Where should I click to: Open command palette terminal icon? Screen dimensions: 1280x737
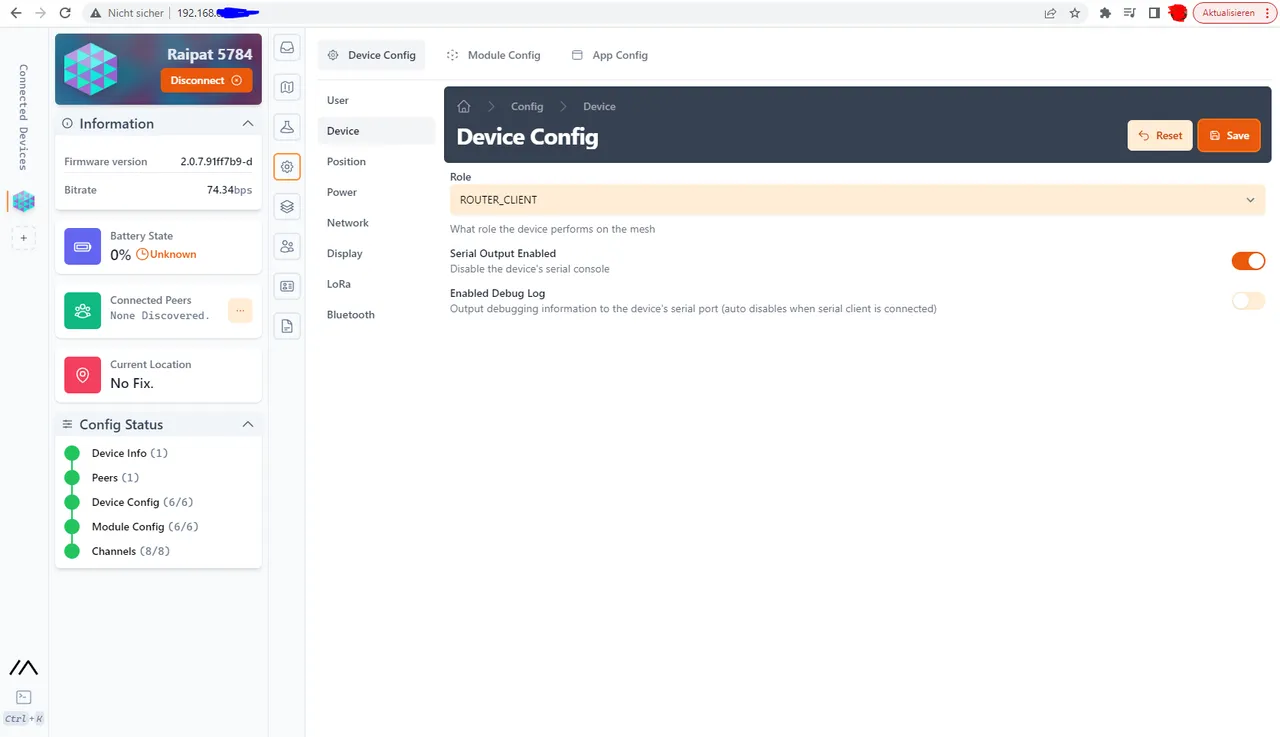pos(24,697)
